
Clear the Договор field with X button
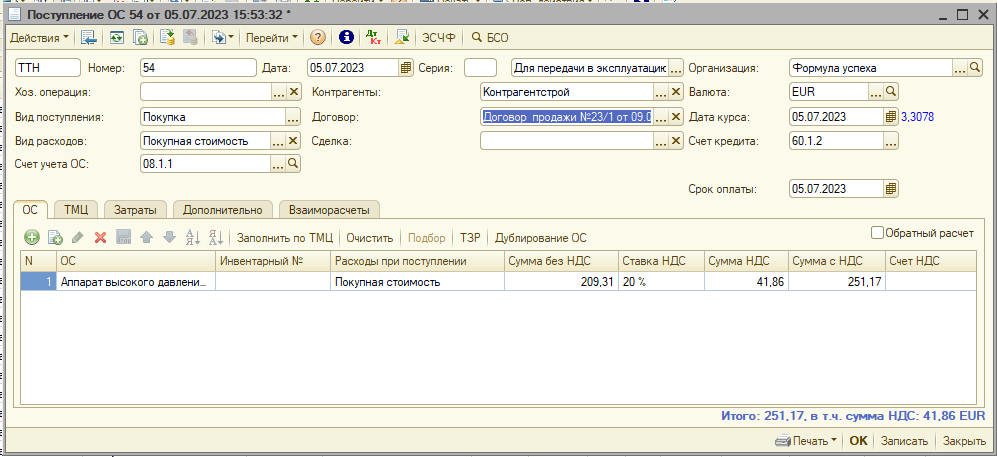point(676,117)
